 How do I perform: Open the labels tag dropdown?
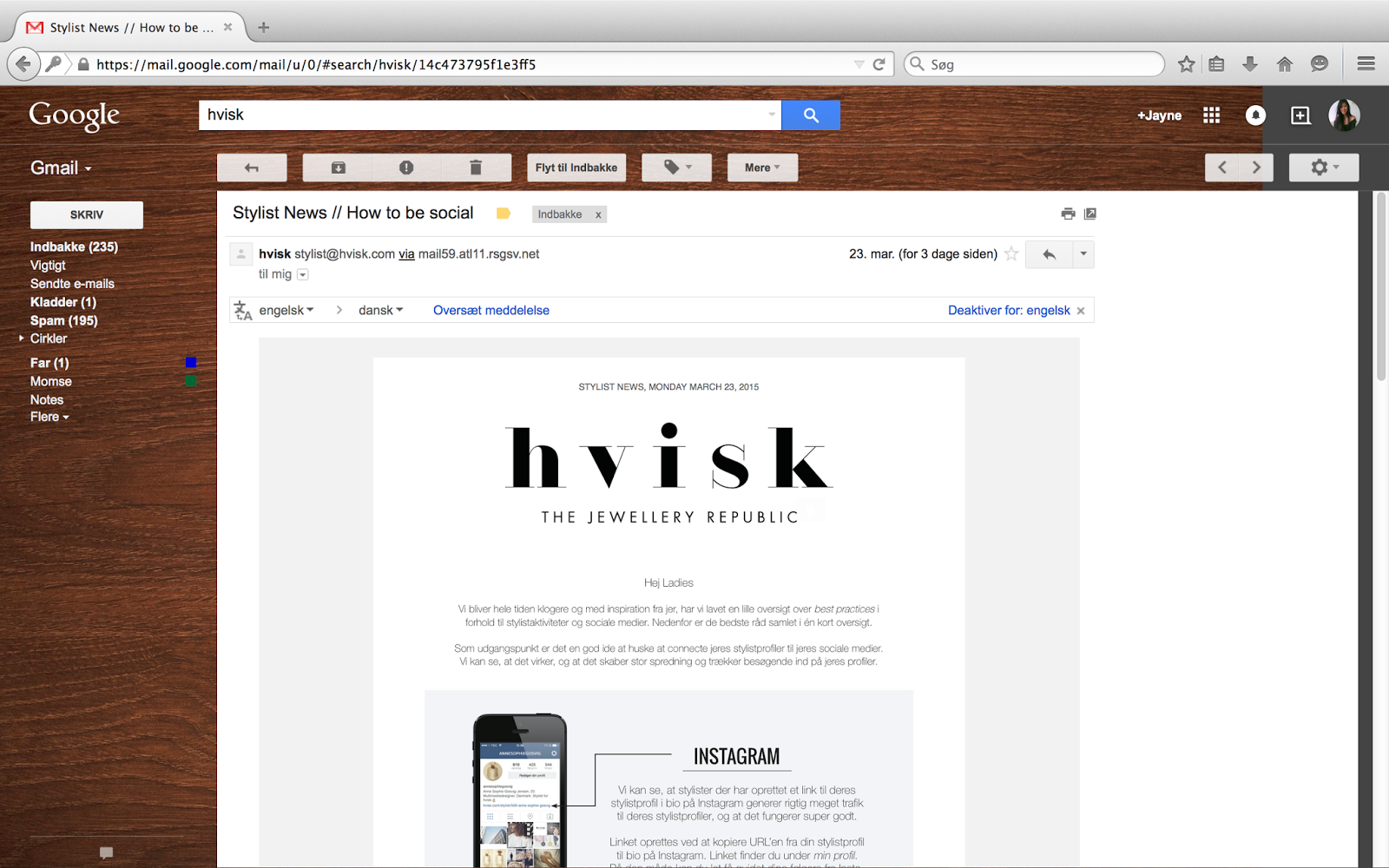coord(677,168)
